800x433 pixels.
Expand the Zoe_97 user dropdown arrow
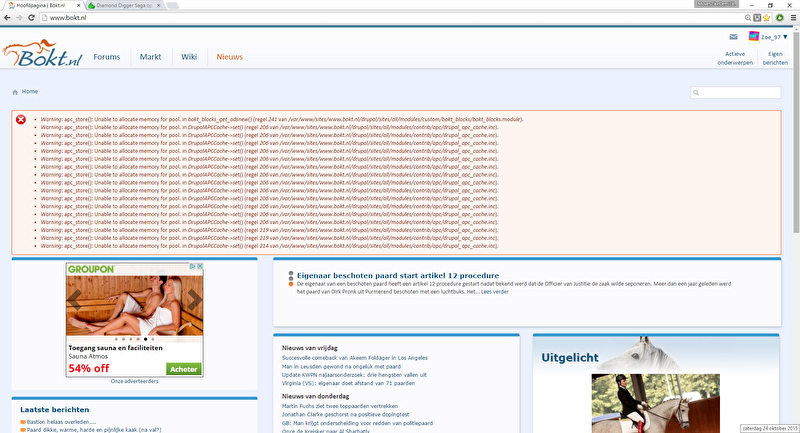pos(785,37)
